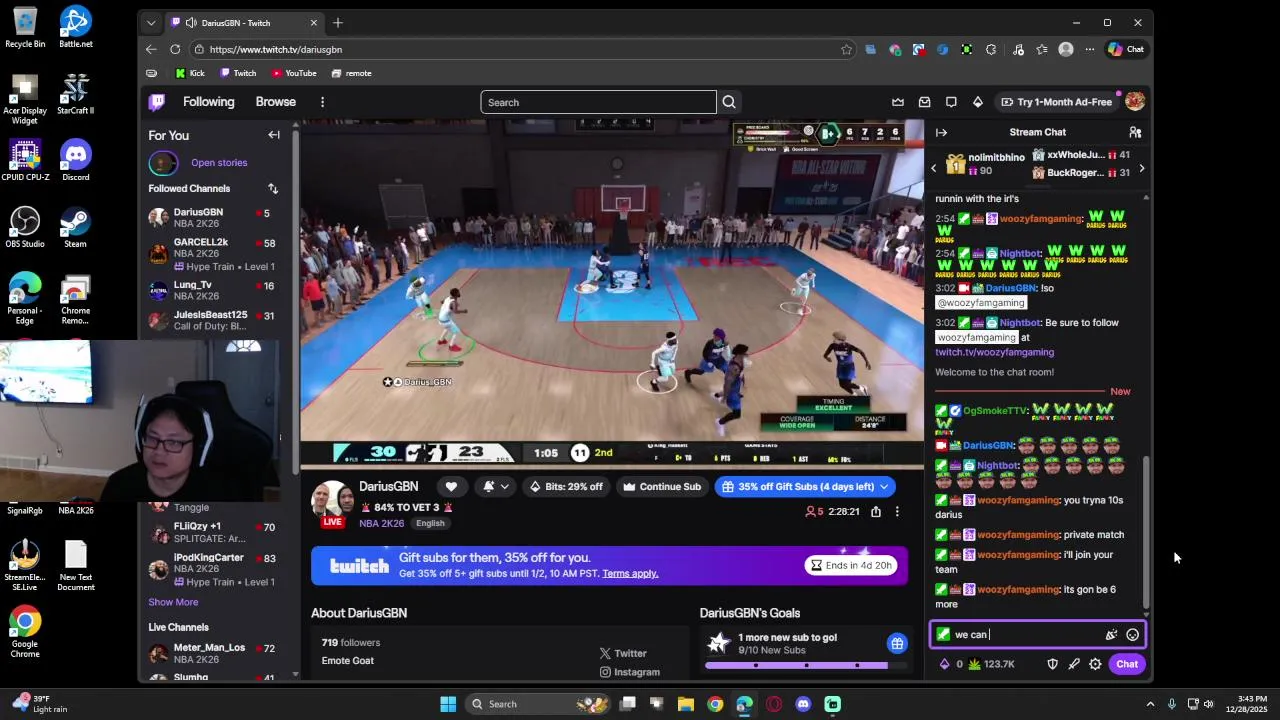Open the user avatar menu in Twitch
The image size is (1280, 720).
[1134, 102]
